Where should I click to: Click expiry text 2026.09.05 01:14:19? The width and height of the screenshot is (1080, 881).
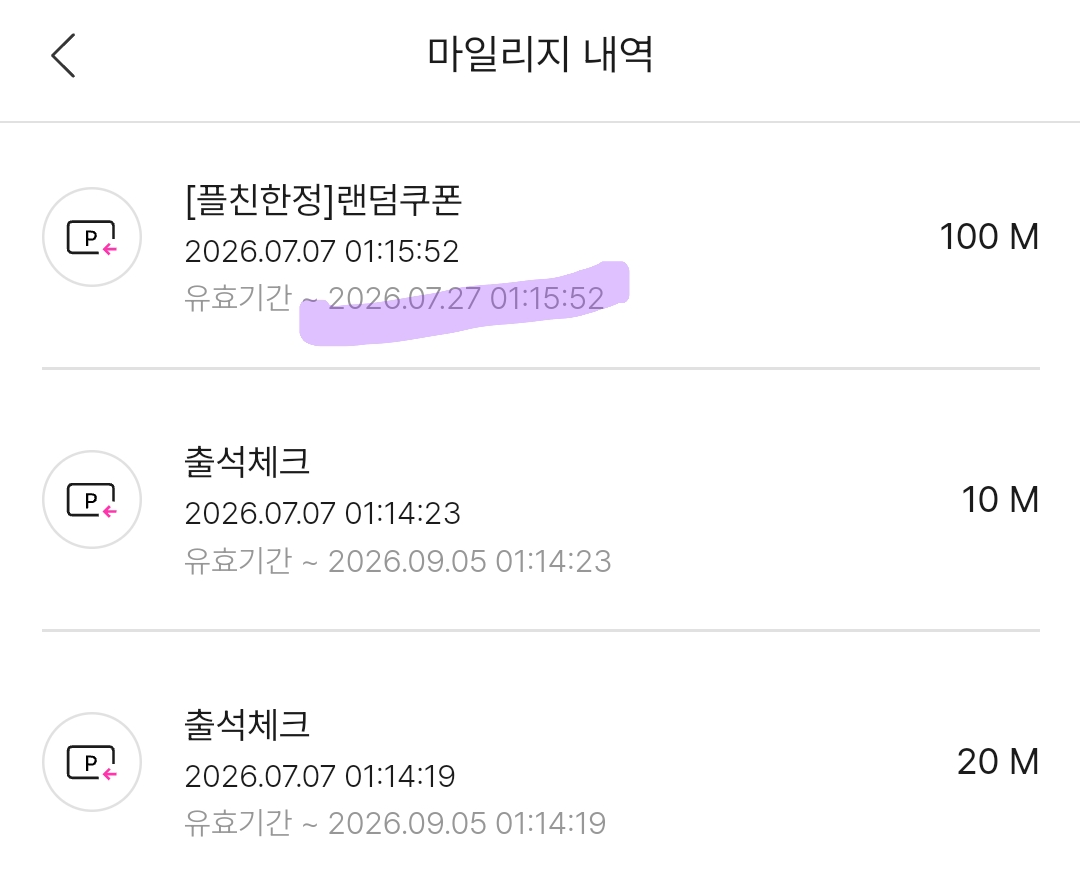click(x=467, y=823)
